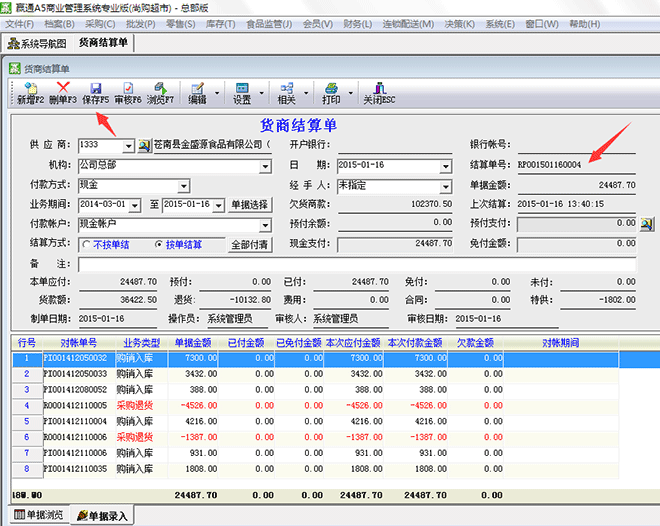
Task: Click the 业务类型 column header
Action: click(141, 343)
